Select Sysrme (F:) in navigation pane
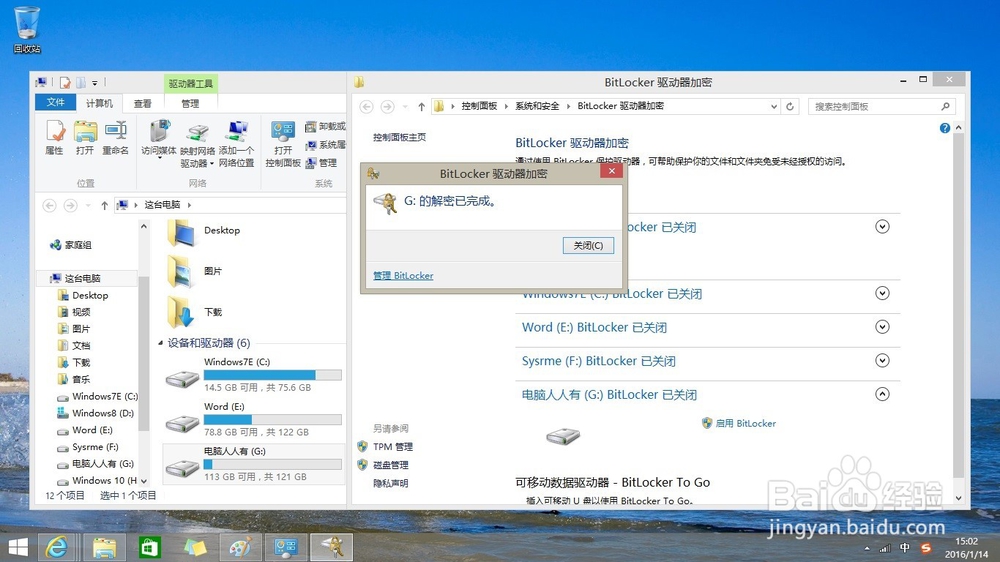The height and width of the screenshot is (562, 1000). (x=95, y=447)
